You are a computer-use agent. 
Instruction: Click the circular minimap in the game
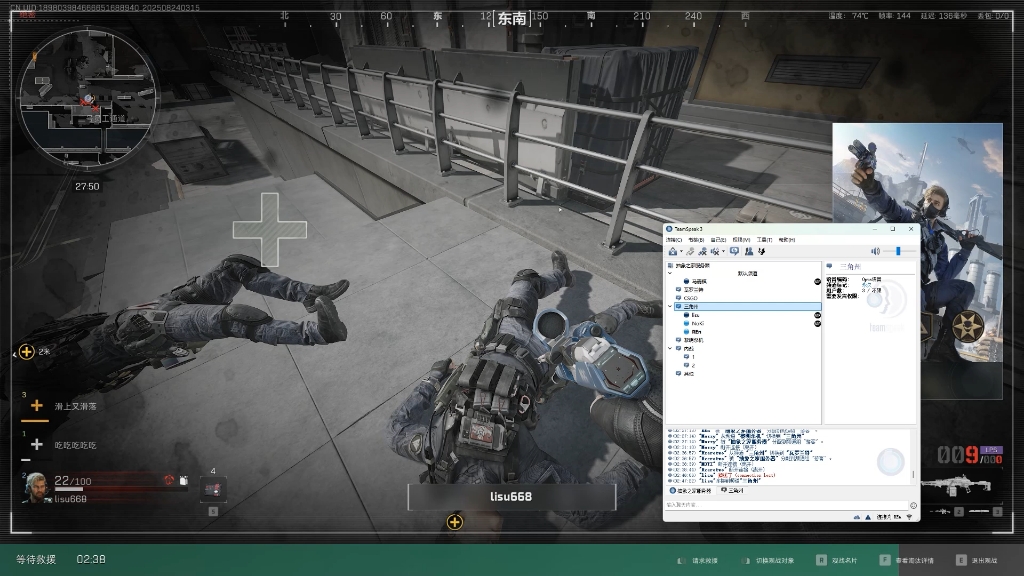click(x=87, y=98)
